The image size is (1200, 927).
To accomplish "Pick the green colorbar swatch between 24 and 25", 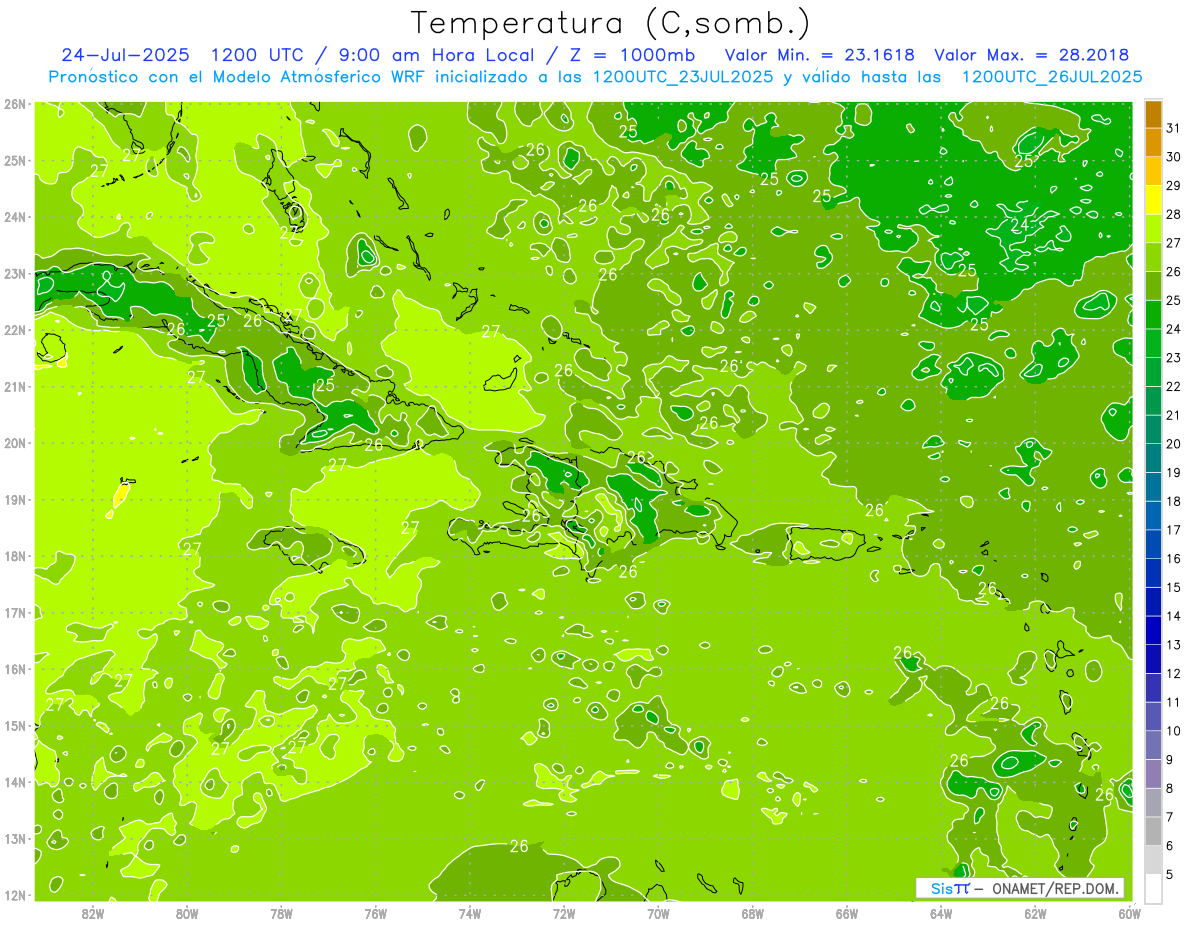I will coord(1153,315).
